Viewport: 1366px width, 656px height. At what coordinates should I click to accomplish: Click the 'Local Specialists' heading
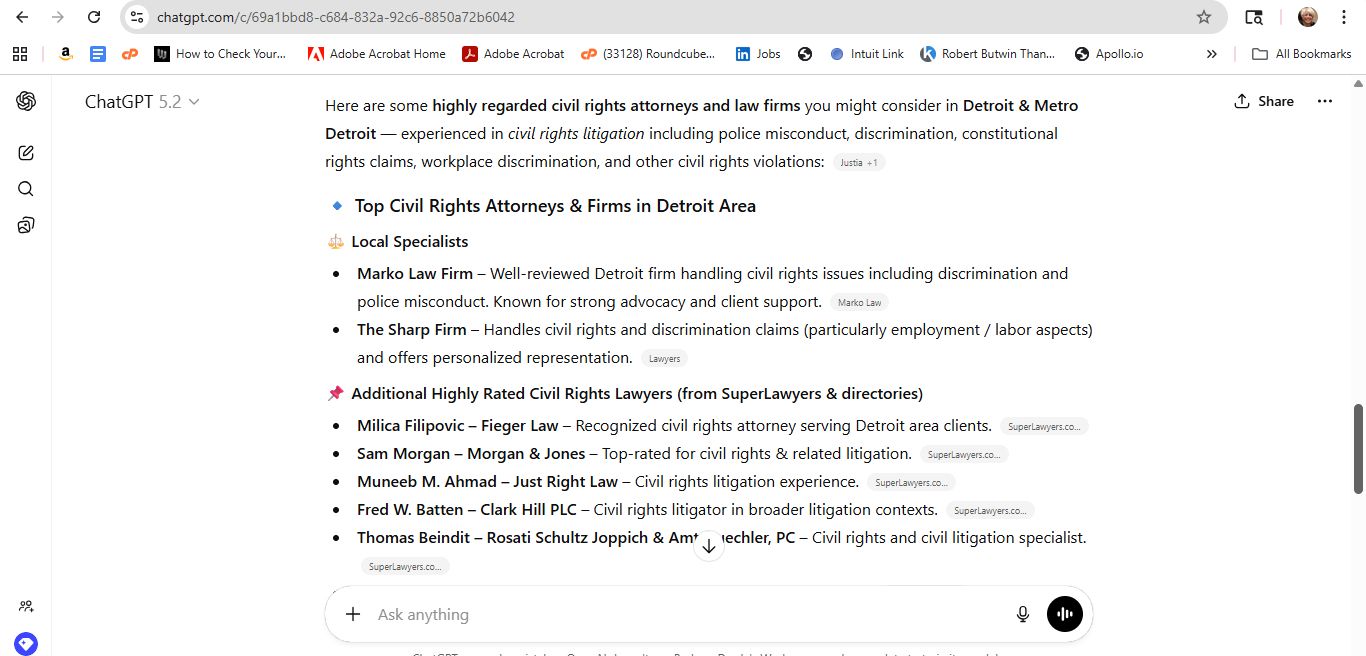click(x=410, y=241)
